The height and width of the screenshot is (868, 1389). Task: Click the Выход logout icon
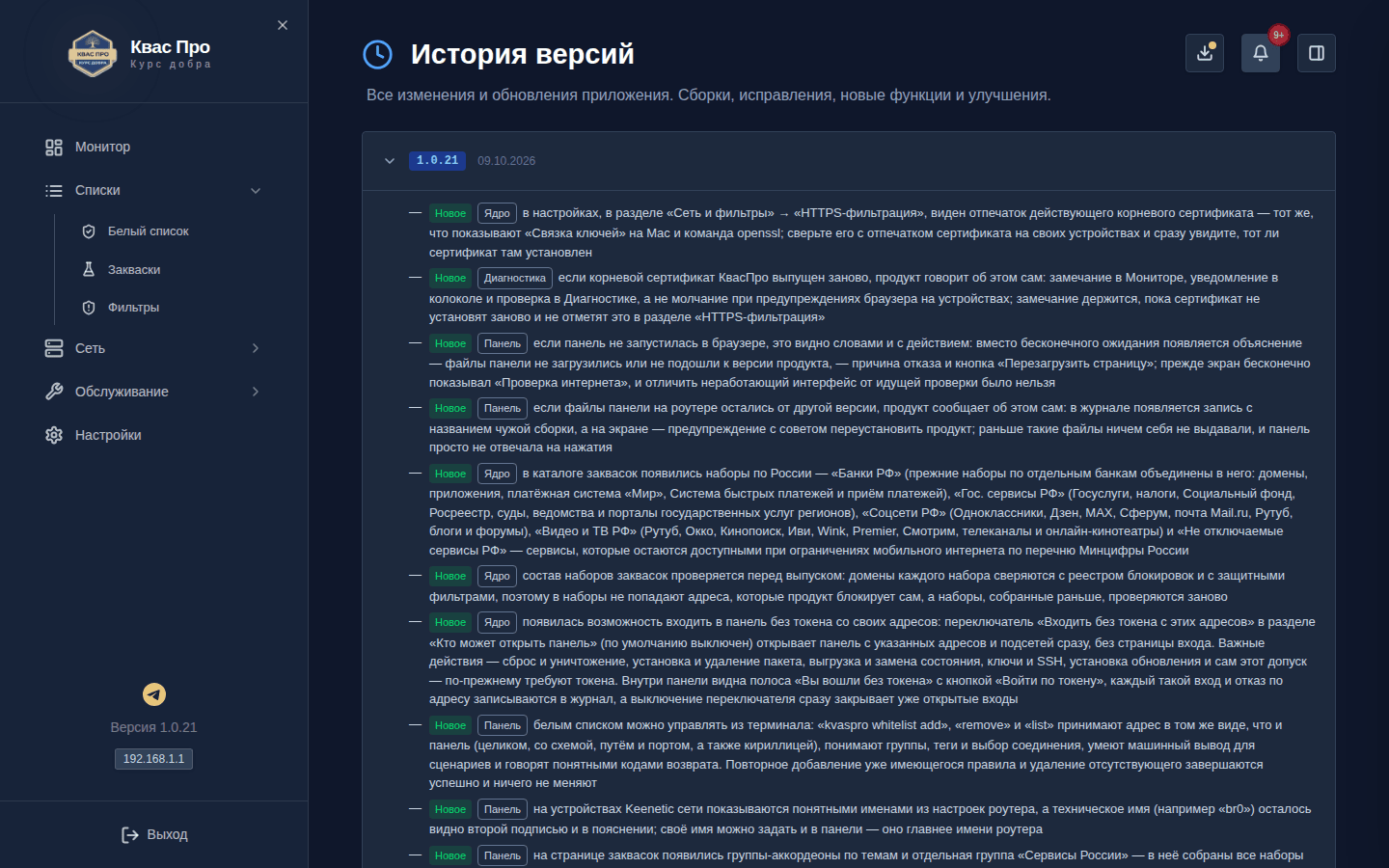130,835
